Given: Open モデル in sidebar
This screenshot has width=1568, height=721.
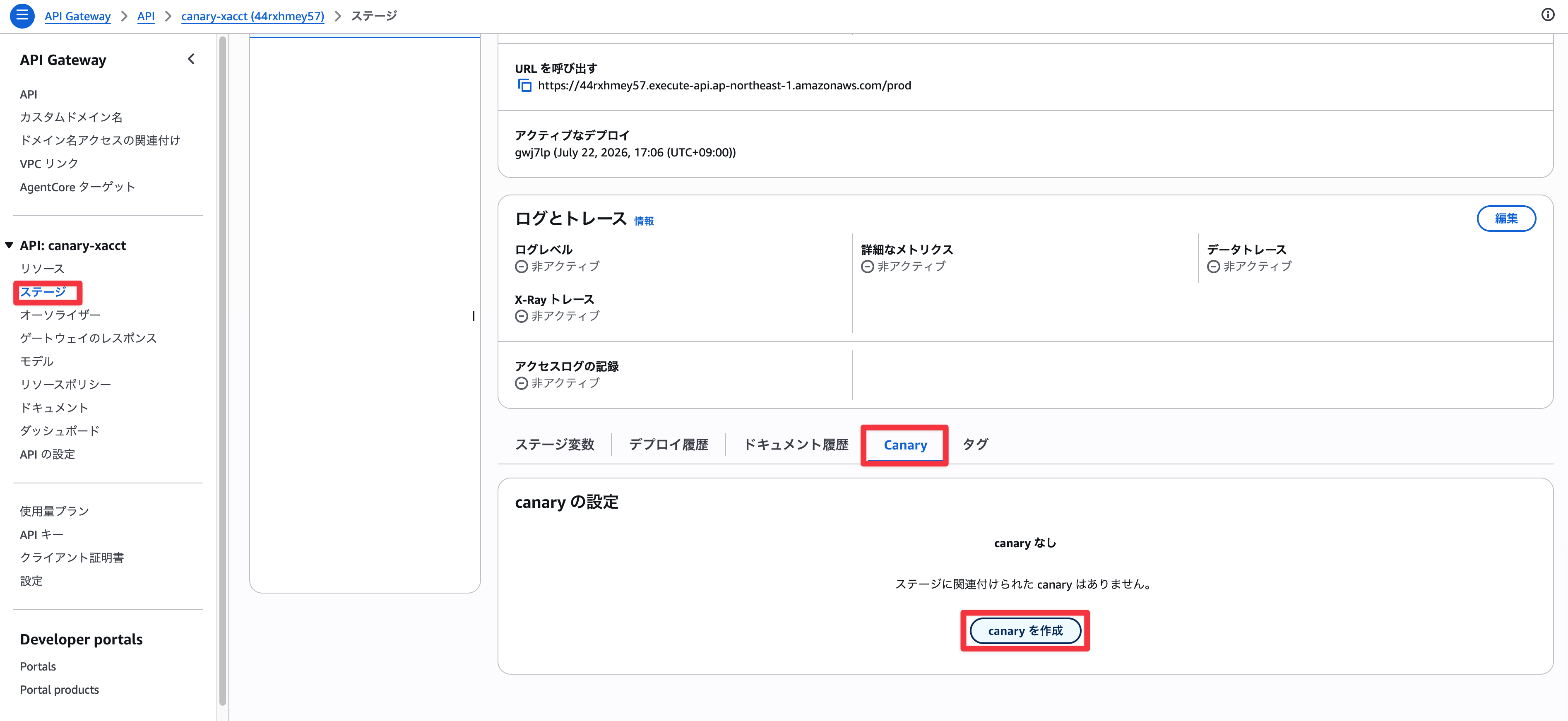Looking at the screenshot, I should click(36, 361).
